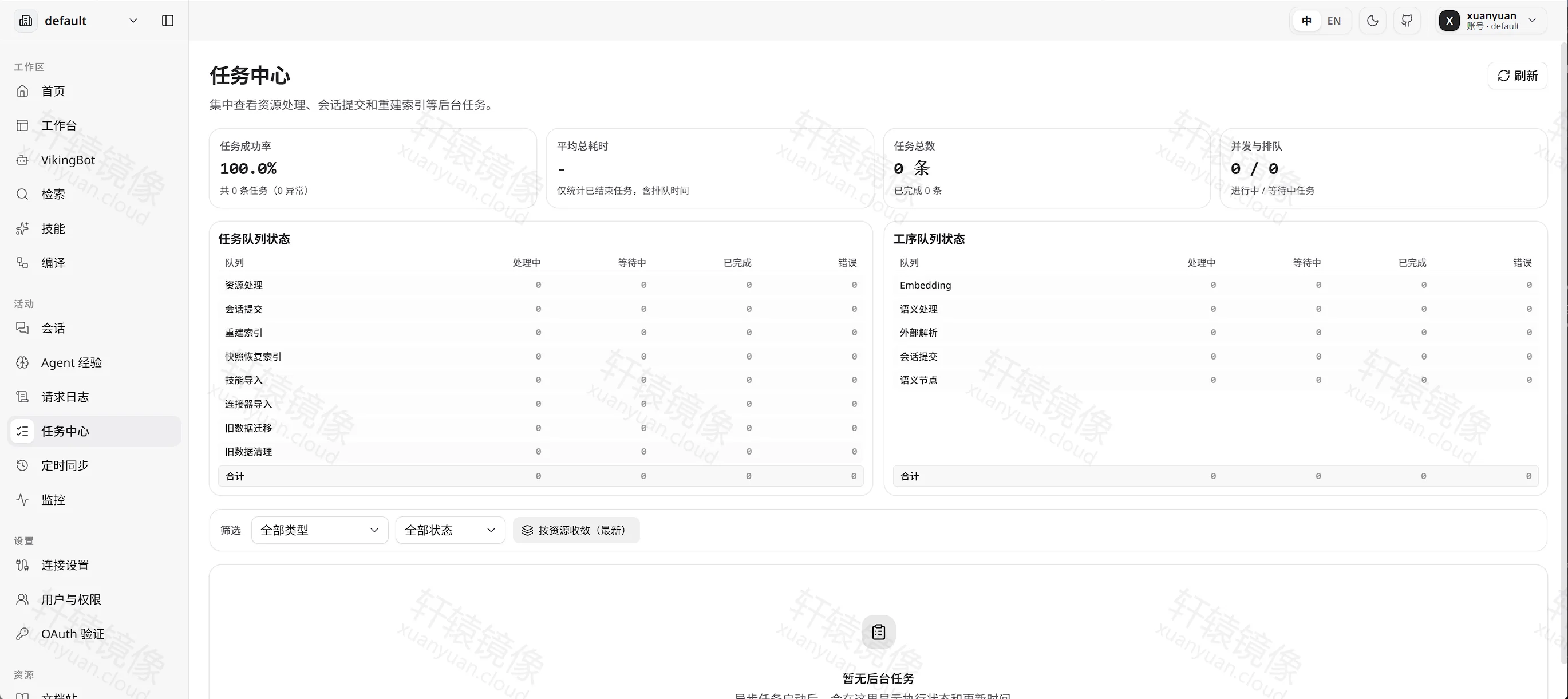
Task: Click the workspace building icon next to default
Action: [x=26, y=21]
